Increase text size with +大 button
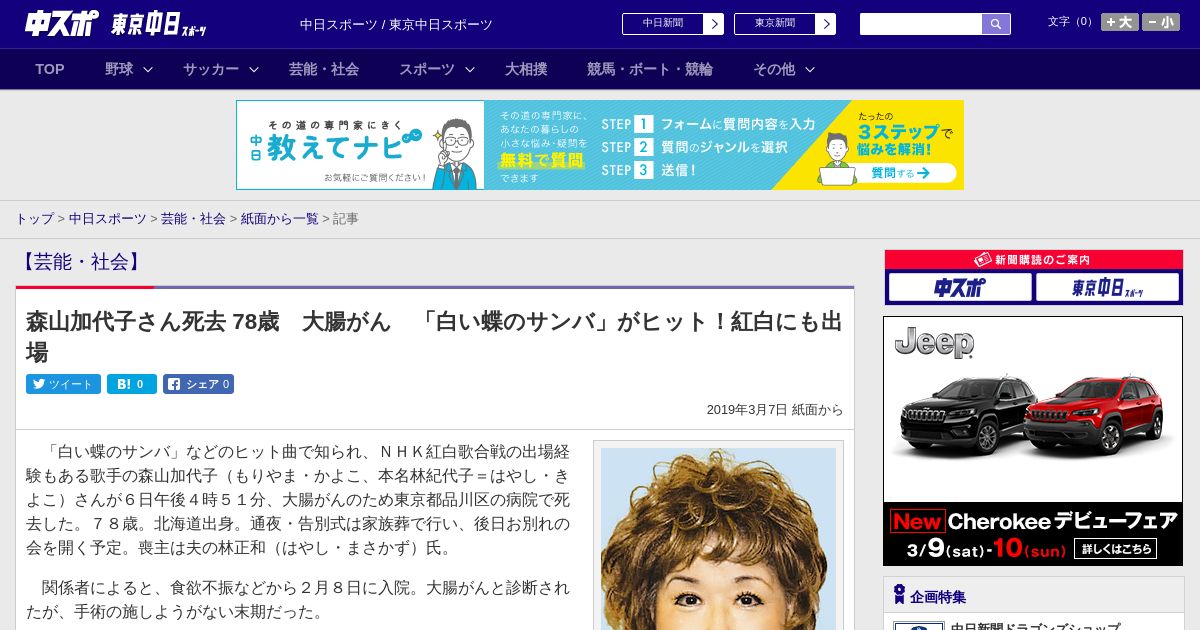The width and height of the screenshot is (1200, 630). click(x=1120, y=22)
